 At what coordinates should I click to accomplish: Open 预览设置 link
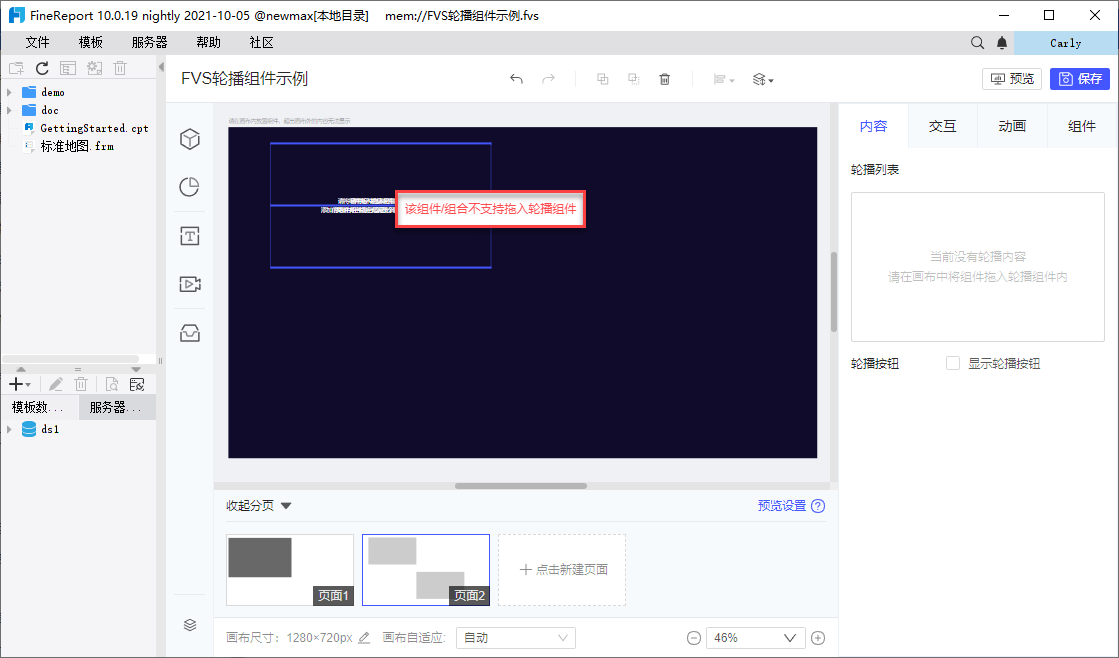(781, 505)
